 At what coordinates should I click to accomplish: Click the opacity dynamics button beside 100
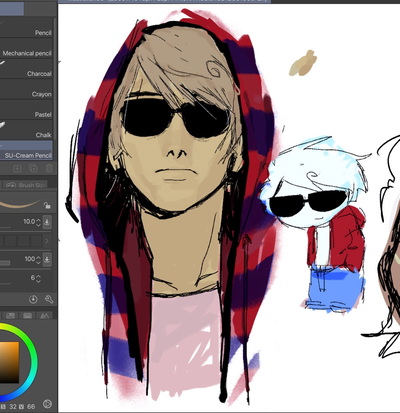(x=47, y=259)
